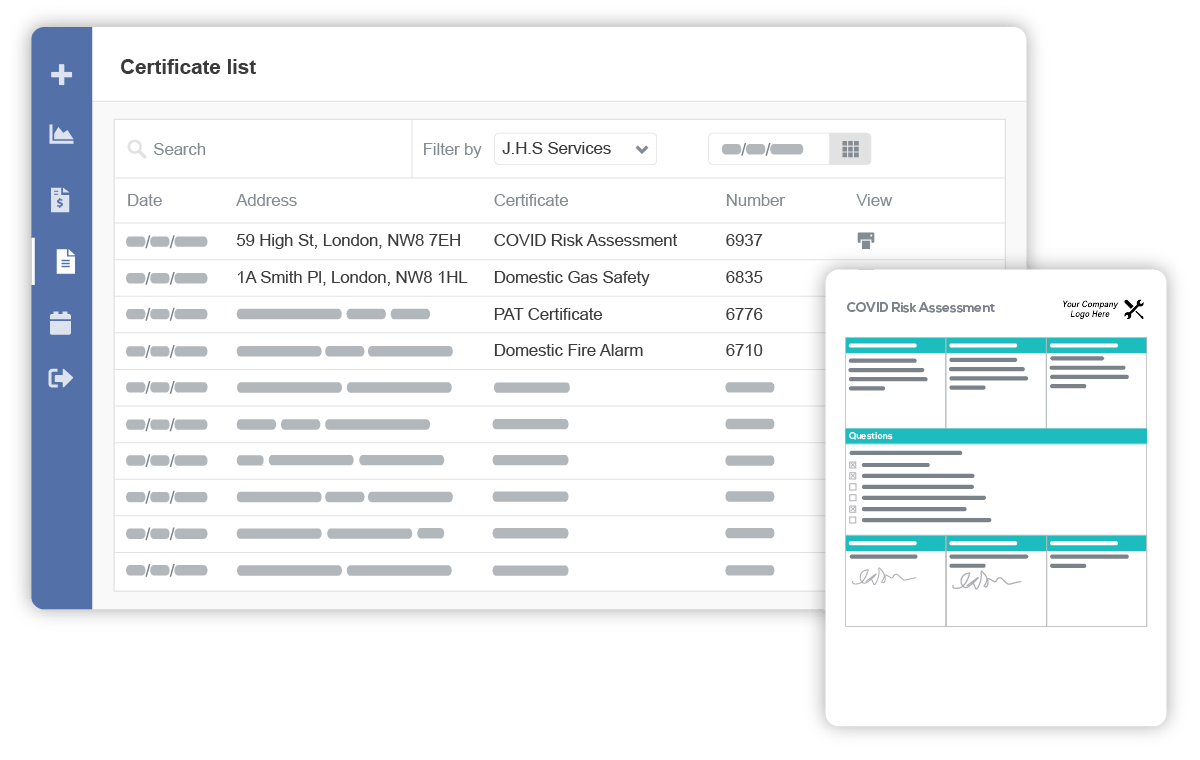Check the last question checkbox
This screenshot has height=760, width=1200.
click(x=852, y=519)
